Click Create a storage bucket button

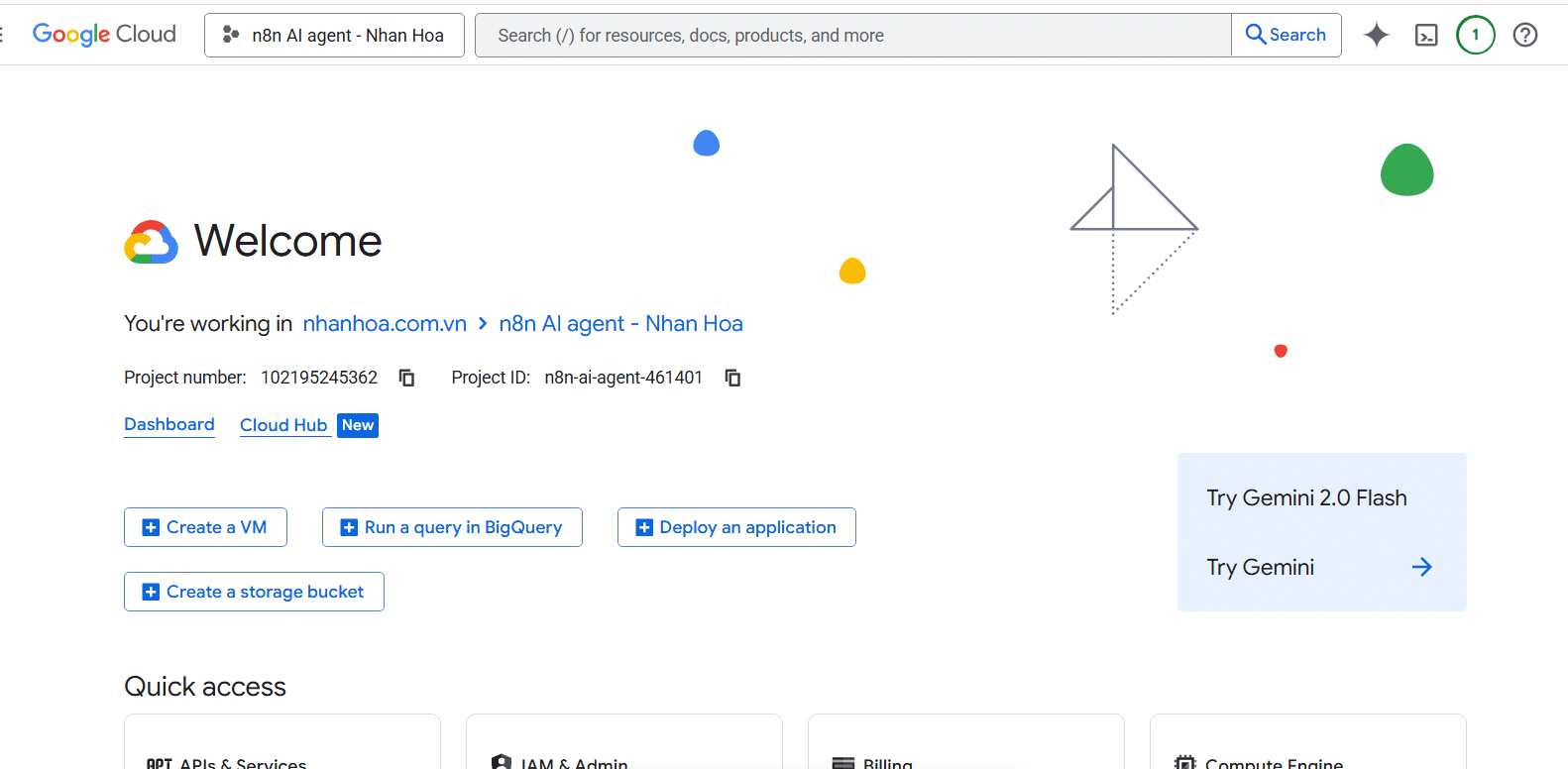(254, 592)
